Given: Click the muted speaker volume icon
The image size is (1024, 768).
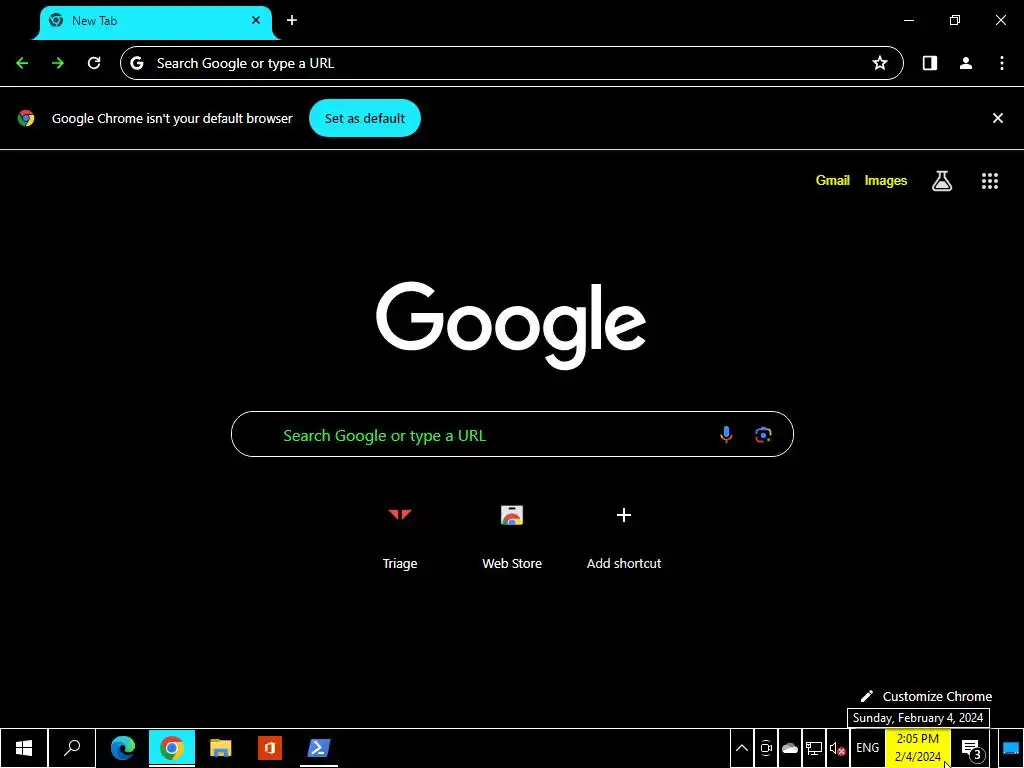Looking at the screenshot, I should tap(838, 748).
